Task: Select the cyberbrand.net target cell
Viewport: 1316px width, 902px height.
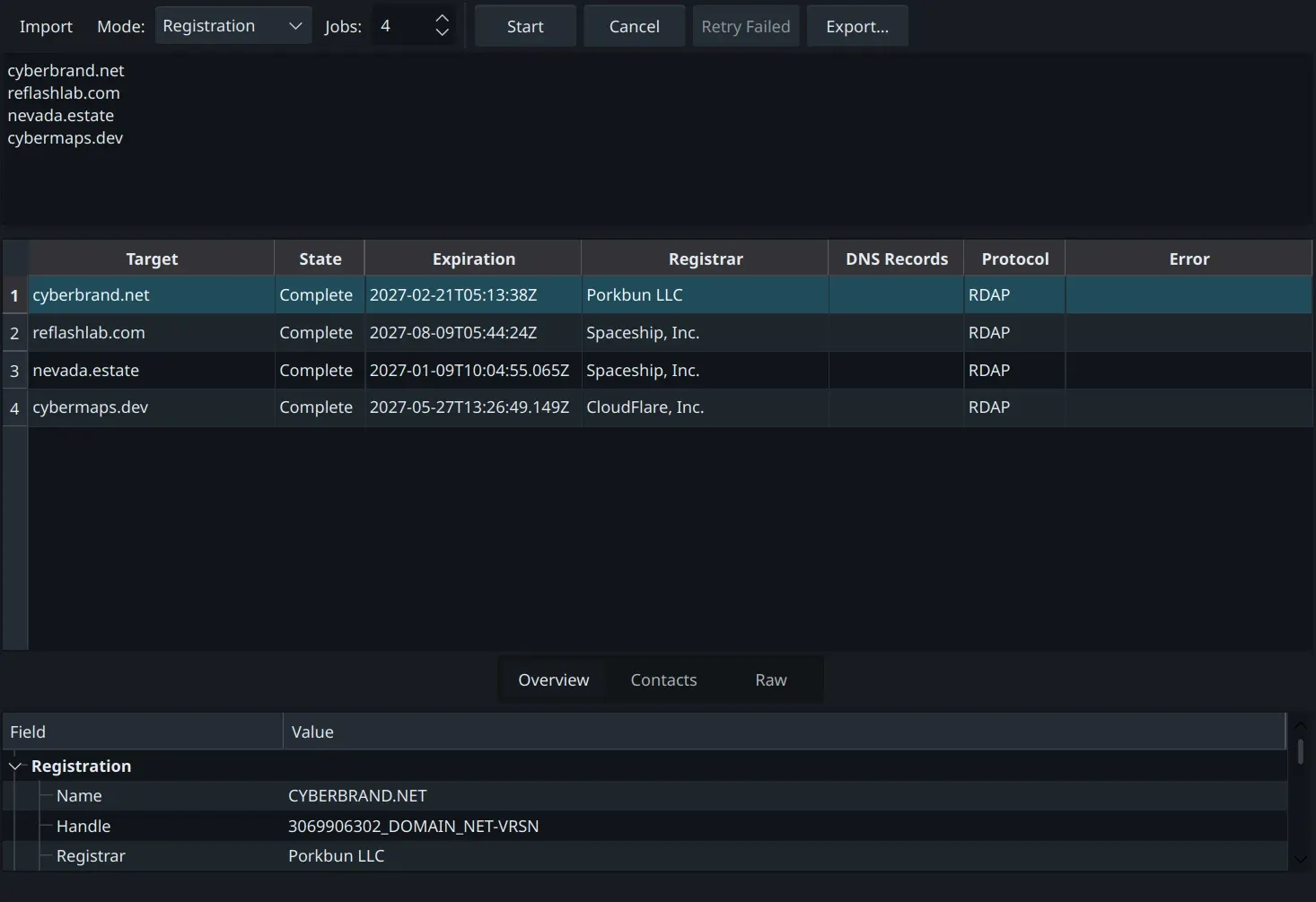Action: tap(152, 294)
